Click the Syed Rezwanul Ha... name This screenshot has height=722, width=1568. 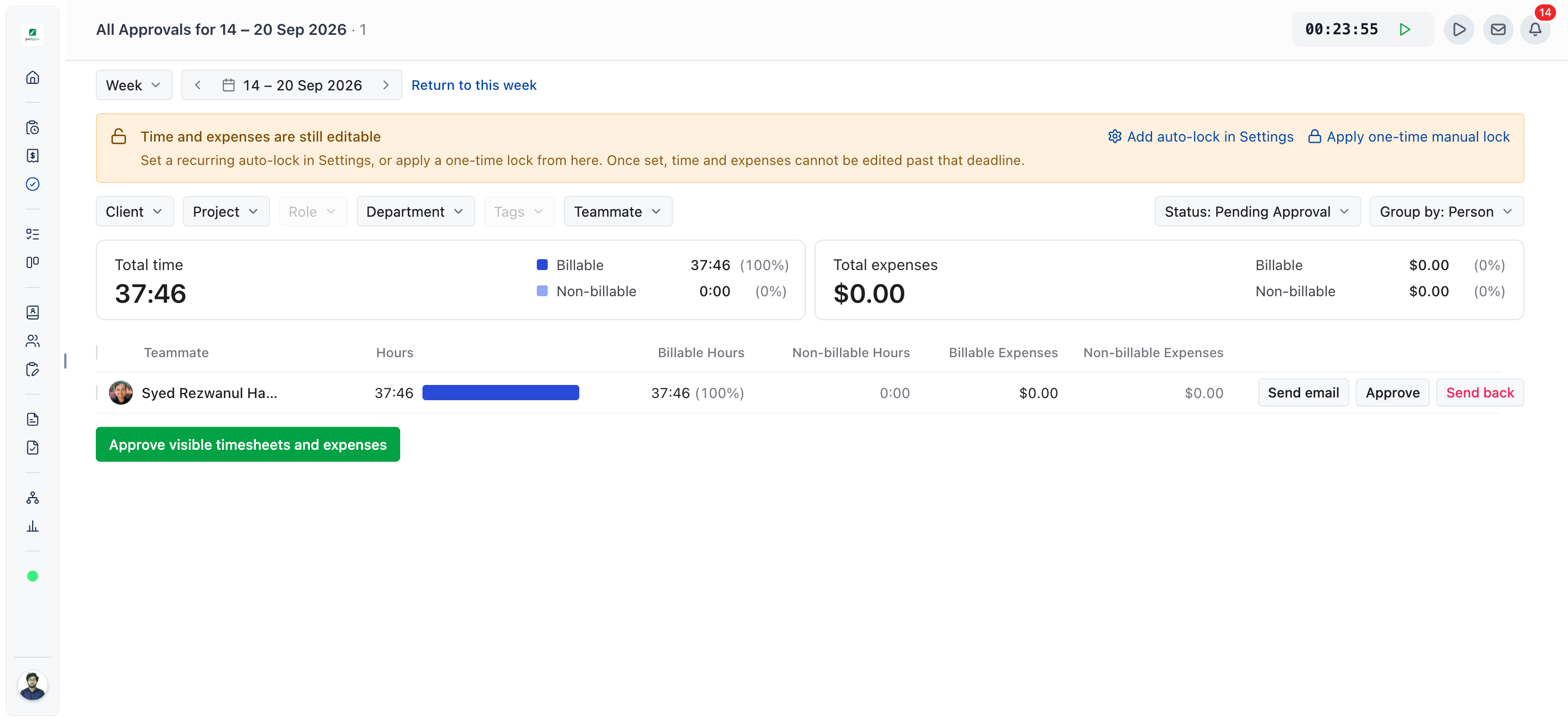(x=210, y=393)
